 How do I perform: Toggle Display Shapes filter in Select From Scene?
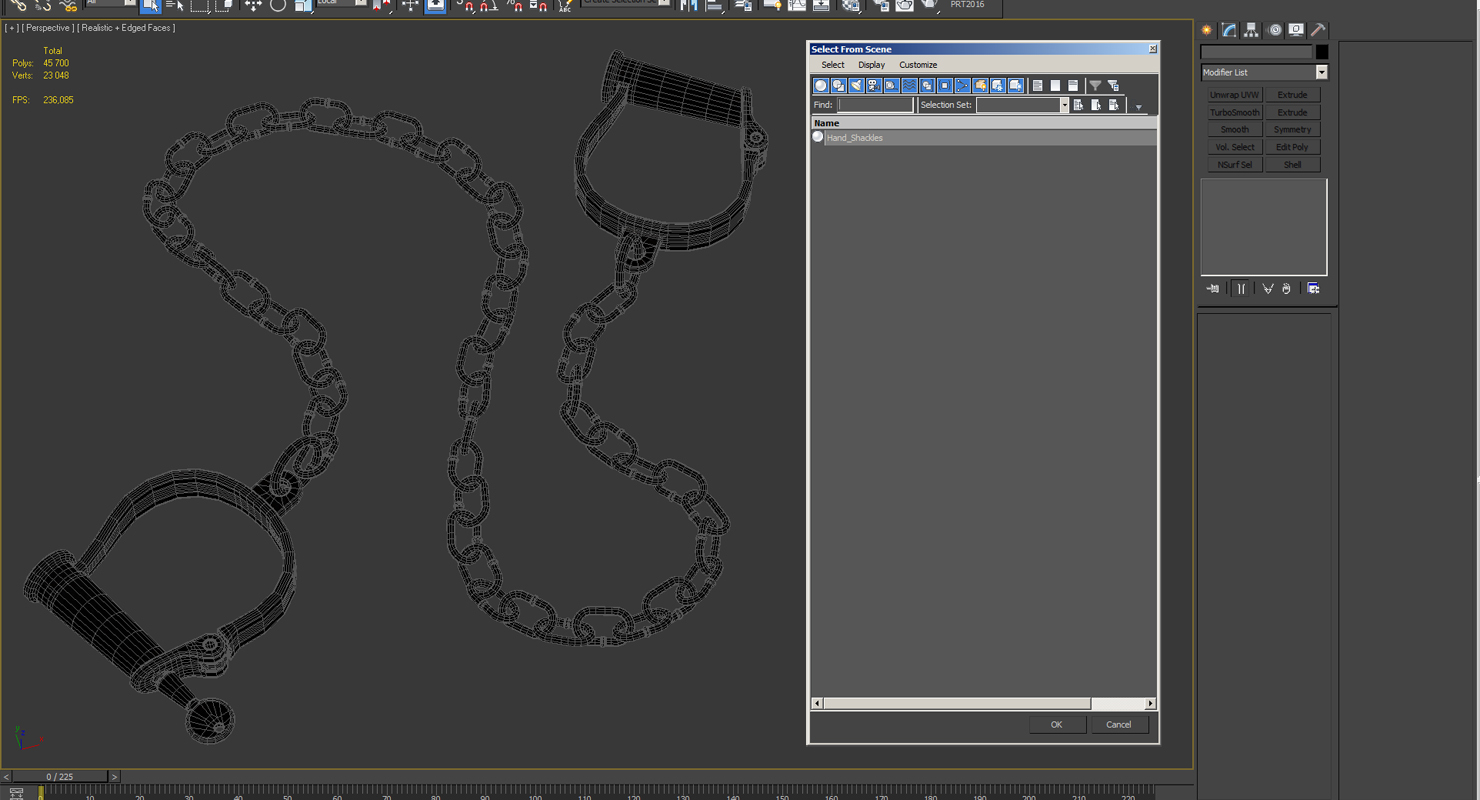[x=839, y=86]
